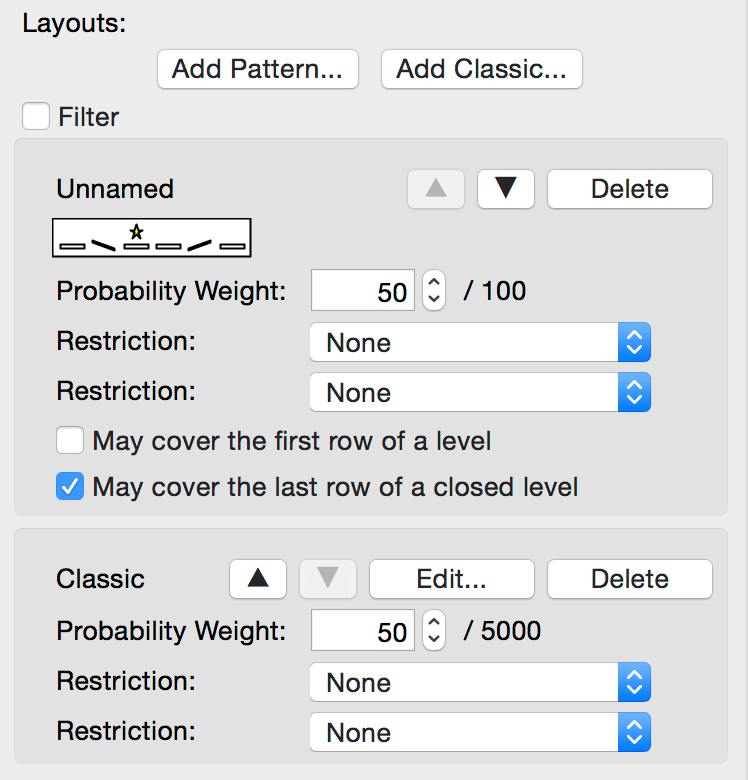Screen dimensions: 748x780
Task: Click the star in the pattern preview
Action: tap(136, 231)
